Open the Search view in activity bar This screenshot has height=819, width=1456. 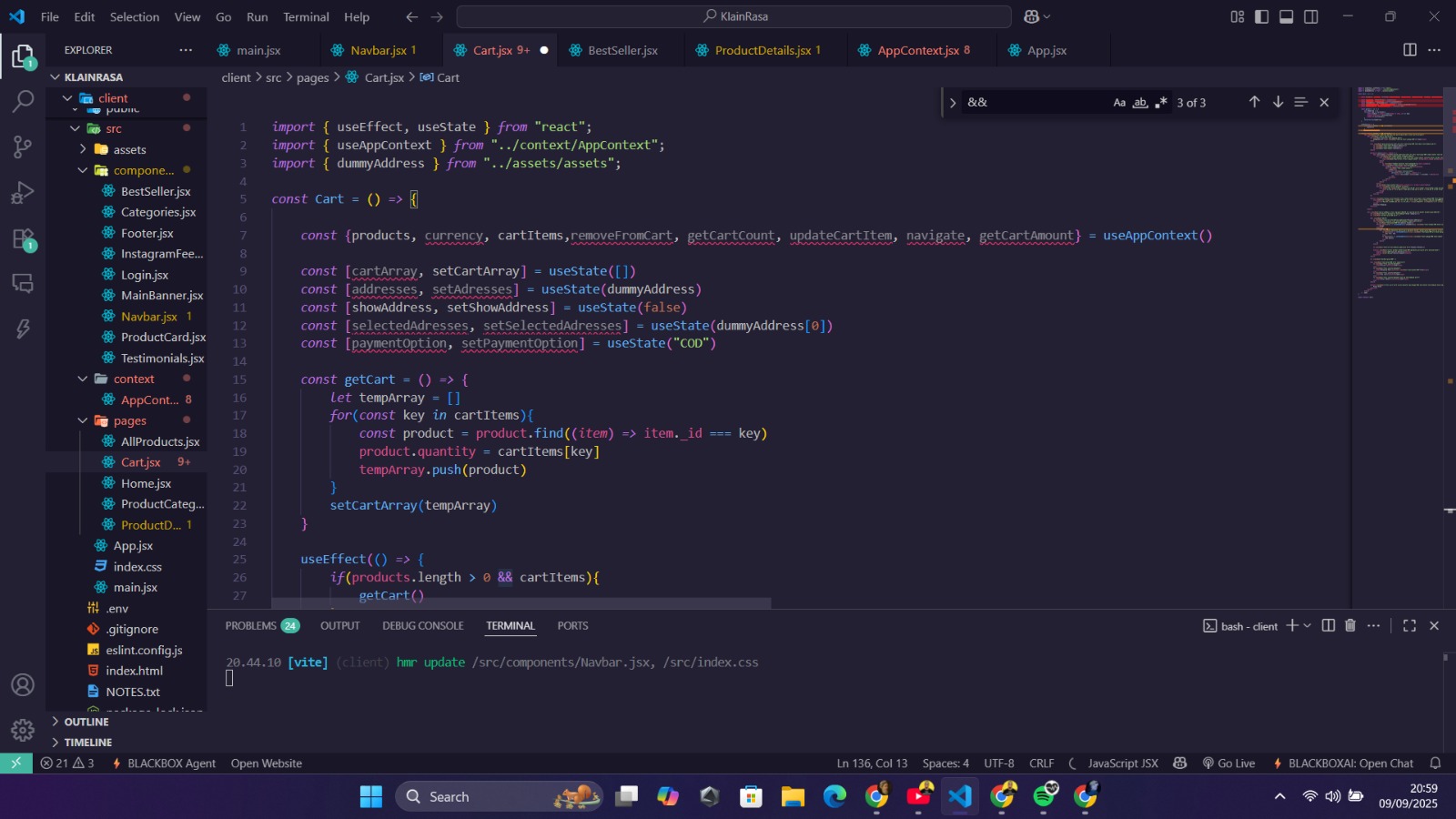[23, 101]
